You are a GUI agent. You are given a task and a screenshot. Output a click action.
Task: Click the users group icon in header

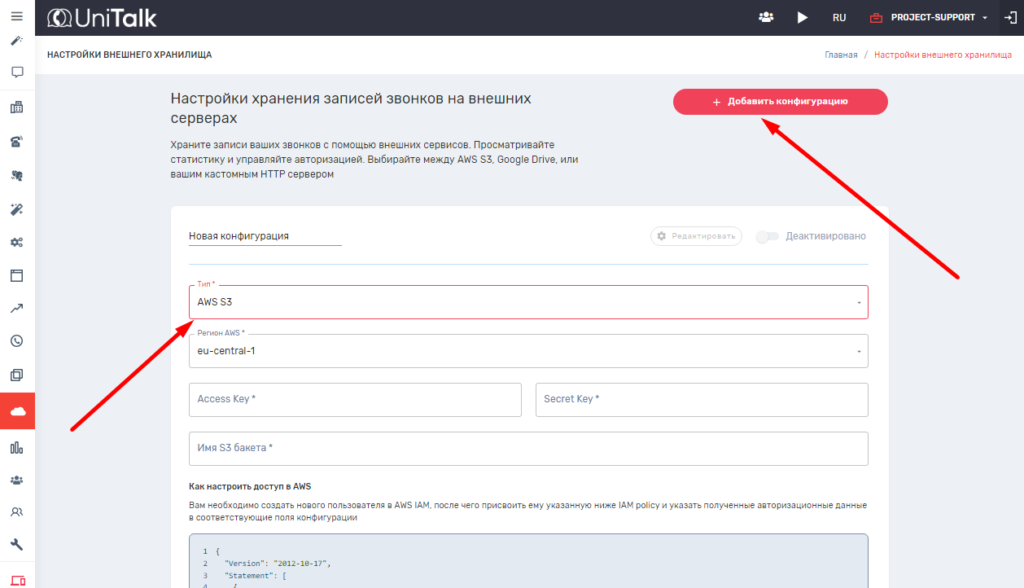(x=766, y=17)
